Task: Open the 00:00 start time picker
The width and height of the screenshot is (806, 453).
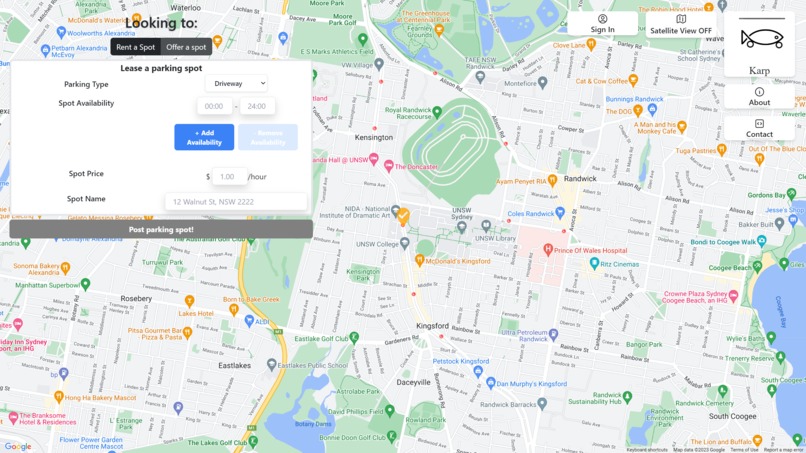Action: point(214,106)
